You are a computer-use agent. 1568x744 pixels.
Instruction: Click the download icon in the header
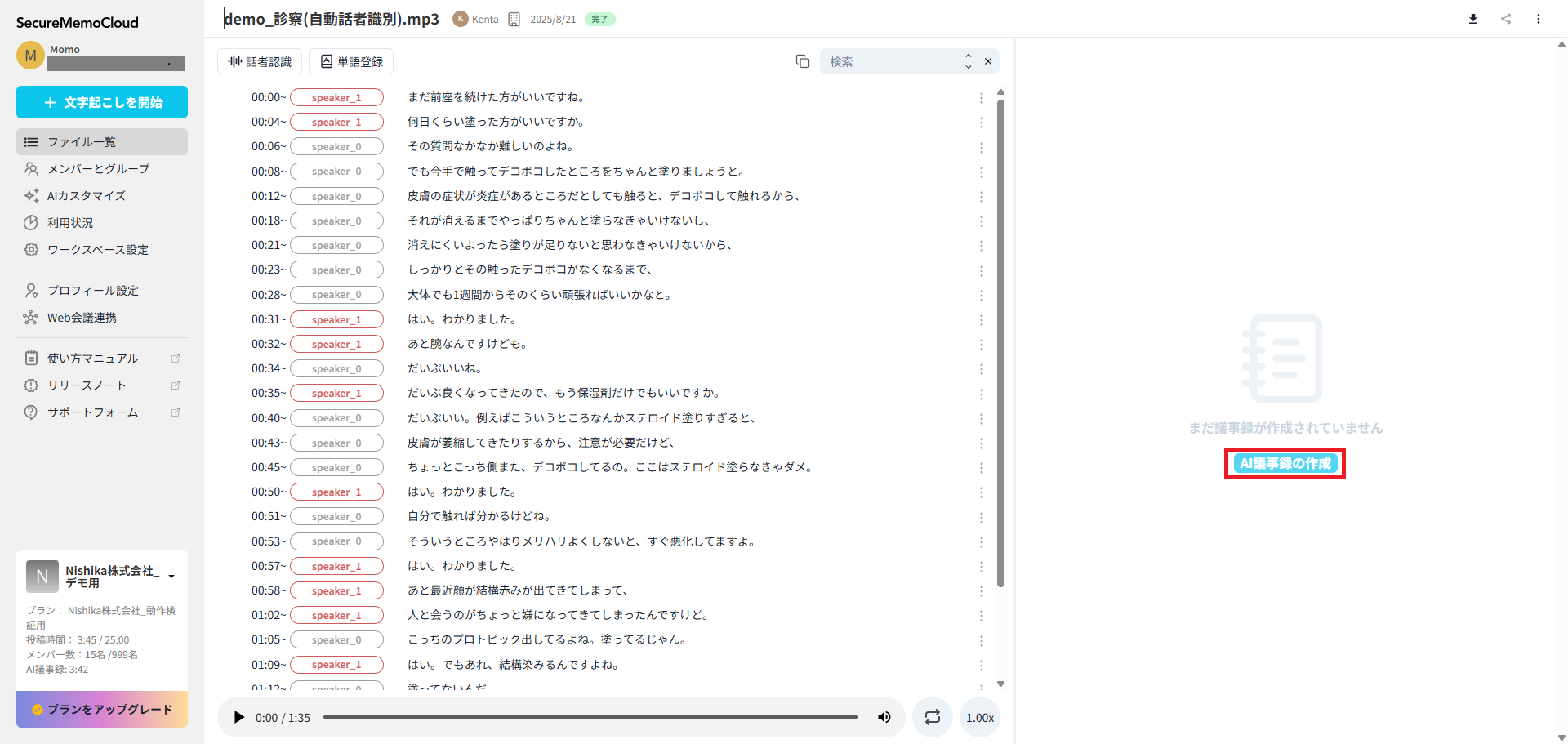tap(1472, 18)
